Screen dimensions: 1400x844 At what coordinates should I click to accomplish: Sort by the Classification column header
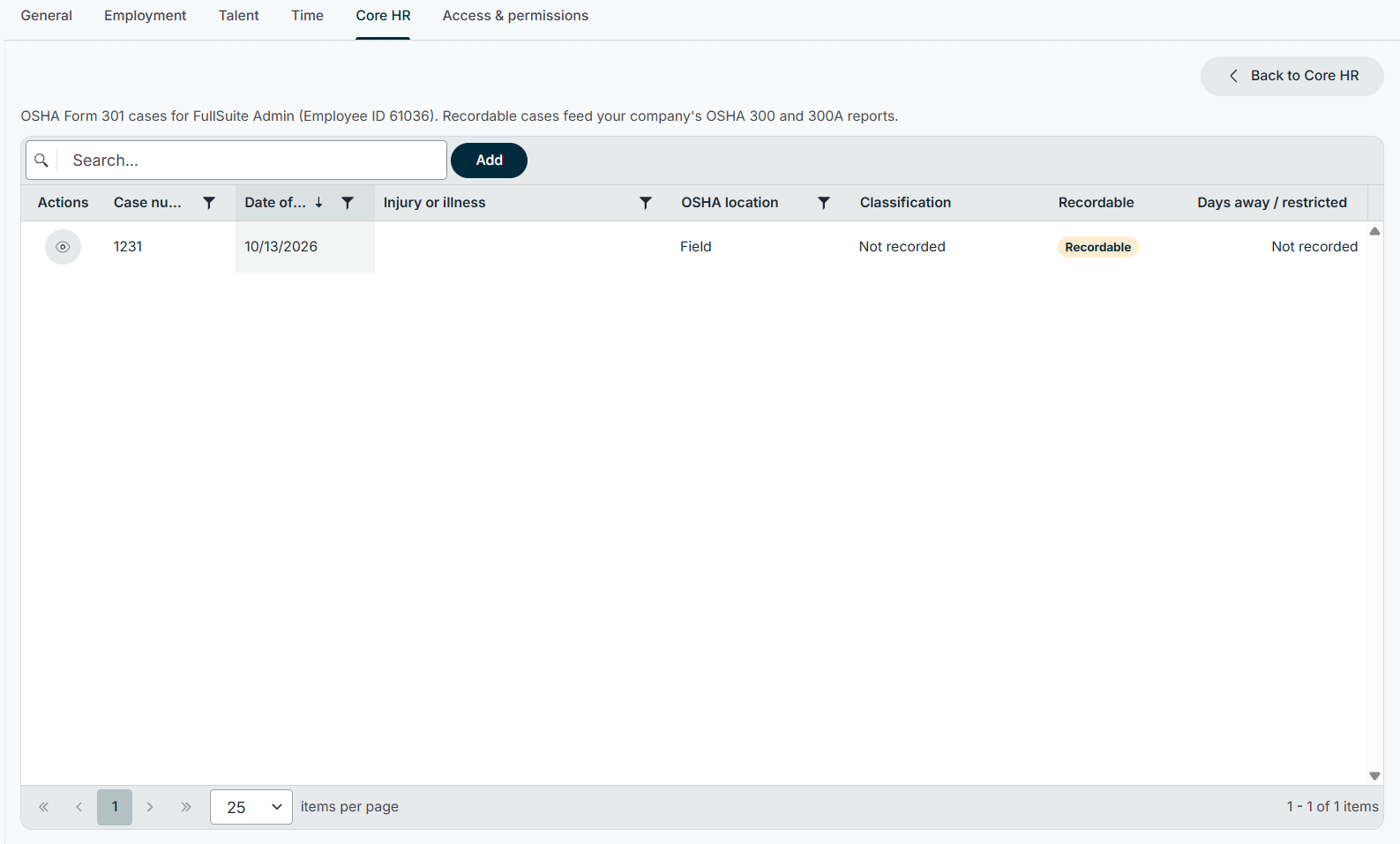[x=906, y=203]
